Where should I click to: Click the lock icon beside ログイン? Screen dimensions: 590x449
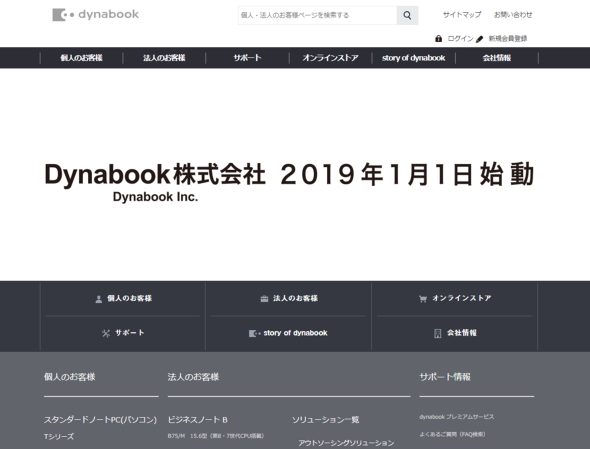pyautogui.click(x=438, y=38)
